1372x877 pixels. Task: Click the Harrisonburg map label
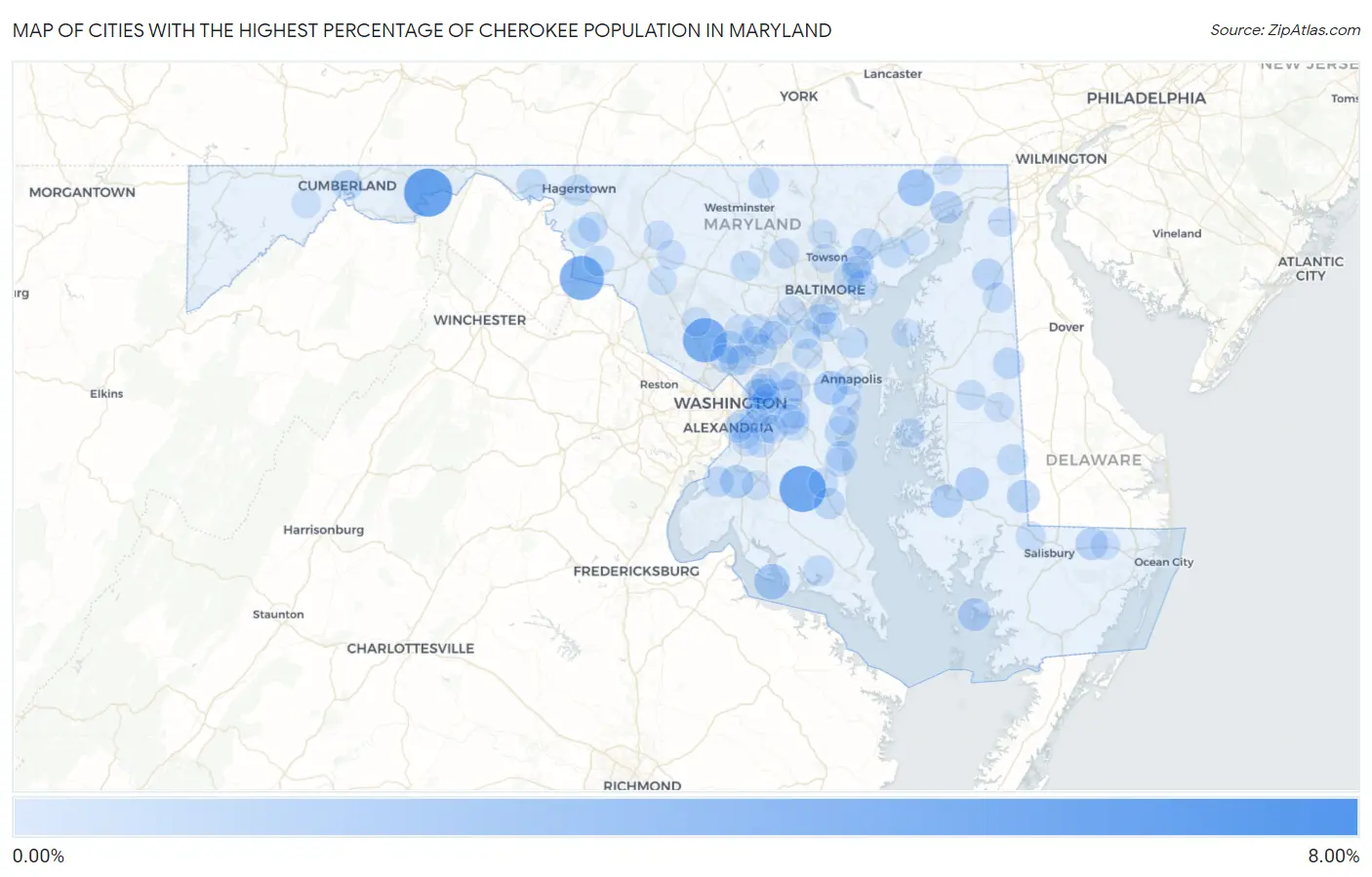[323, 530]
